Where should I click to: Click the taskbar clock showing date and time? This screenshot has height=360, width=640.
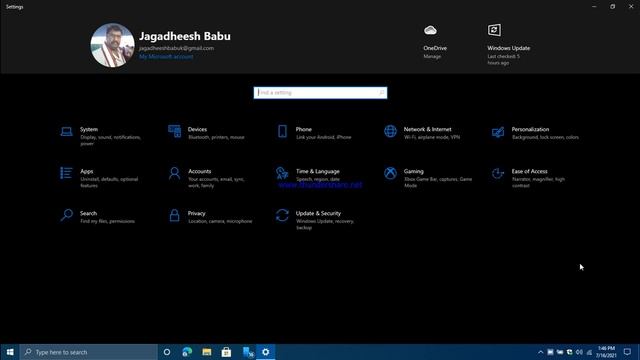pos(606,352)
